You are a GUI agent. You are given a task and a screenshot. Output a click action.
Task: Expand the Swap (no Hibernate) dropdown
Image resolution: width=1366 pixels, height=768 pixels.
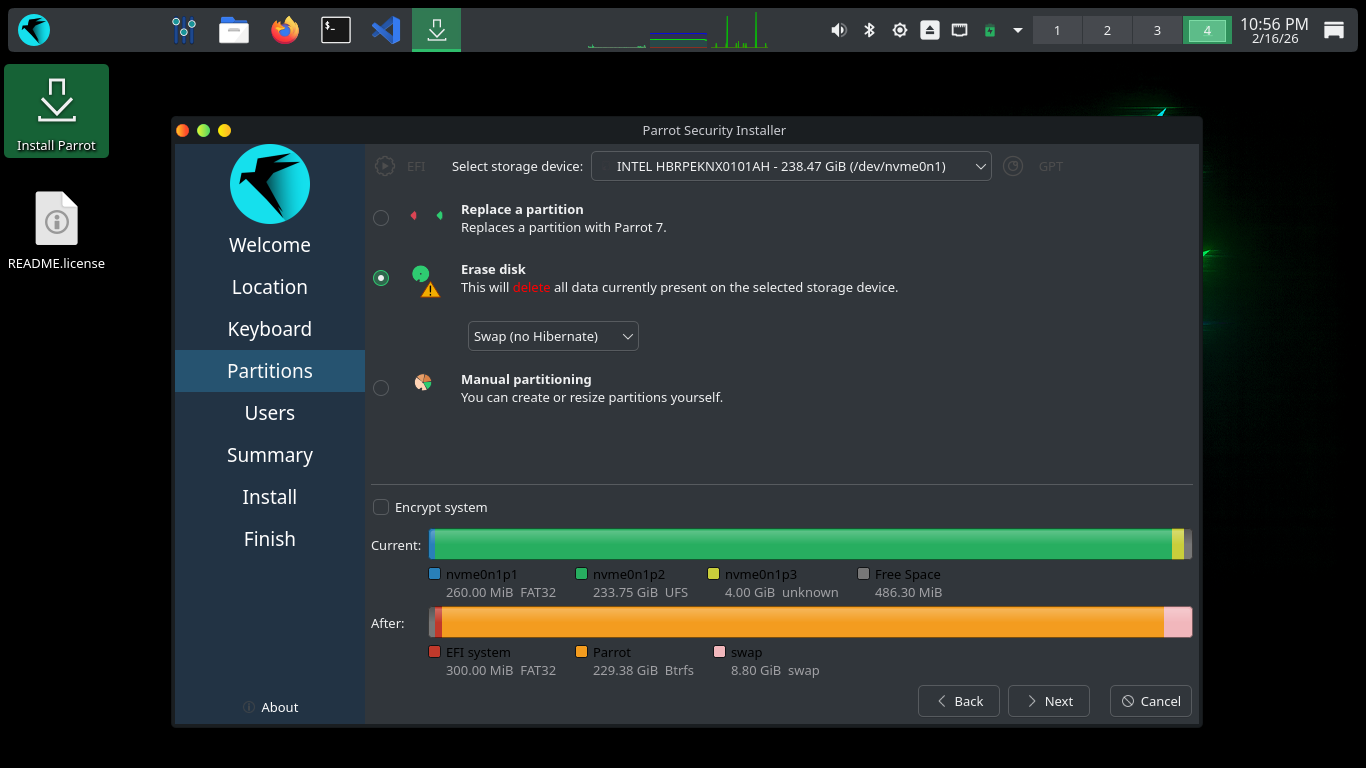tap(553, 336)
